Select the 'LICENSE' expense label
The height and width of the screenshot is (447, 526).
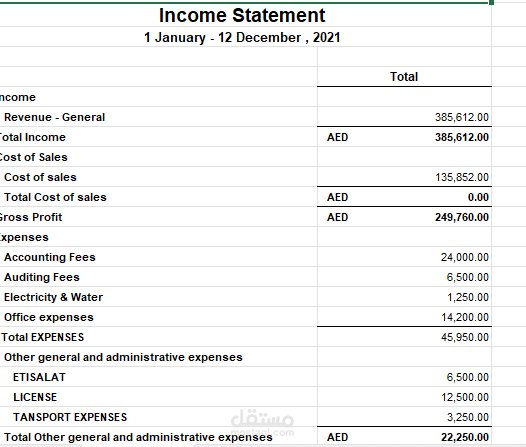(35, 397)
